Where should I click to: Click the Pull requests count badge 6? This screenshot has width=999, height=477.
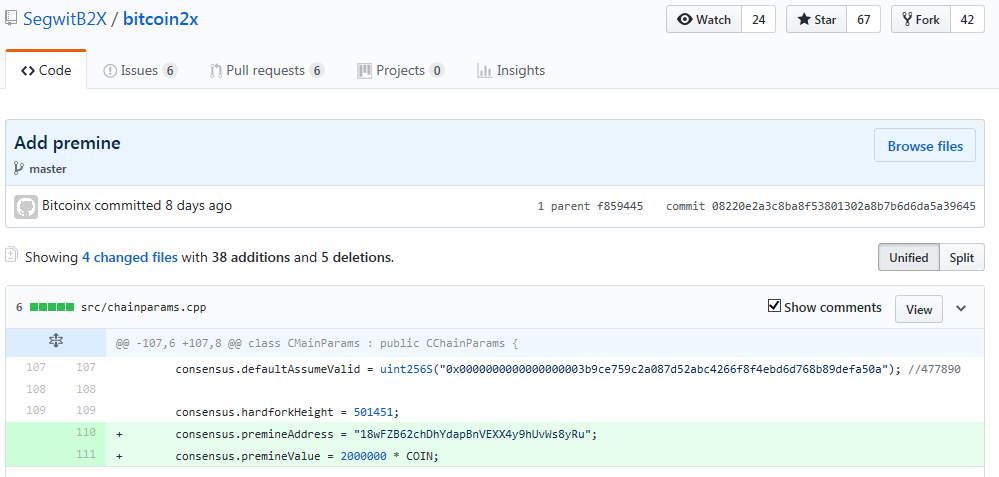tap(317, 70)
